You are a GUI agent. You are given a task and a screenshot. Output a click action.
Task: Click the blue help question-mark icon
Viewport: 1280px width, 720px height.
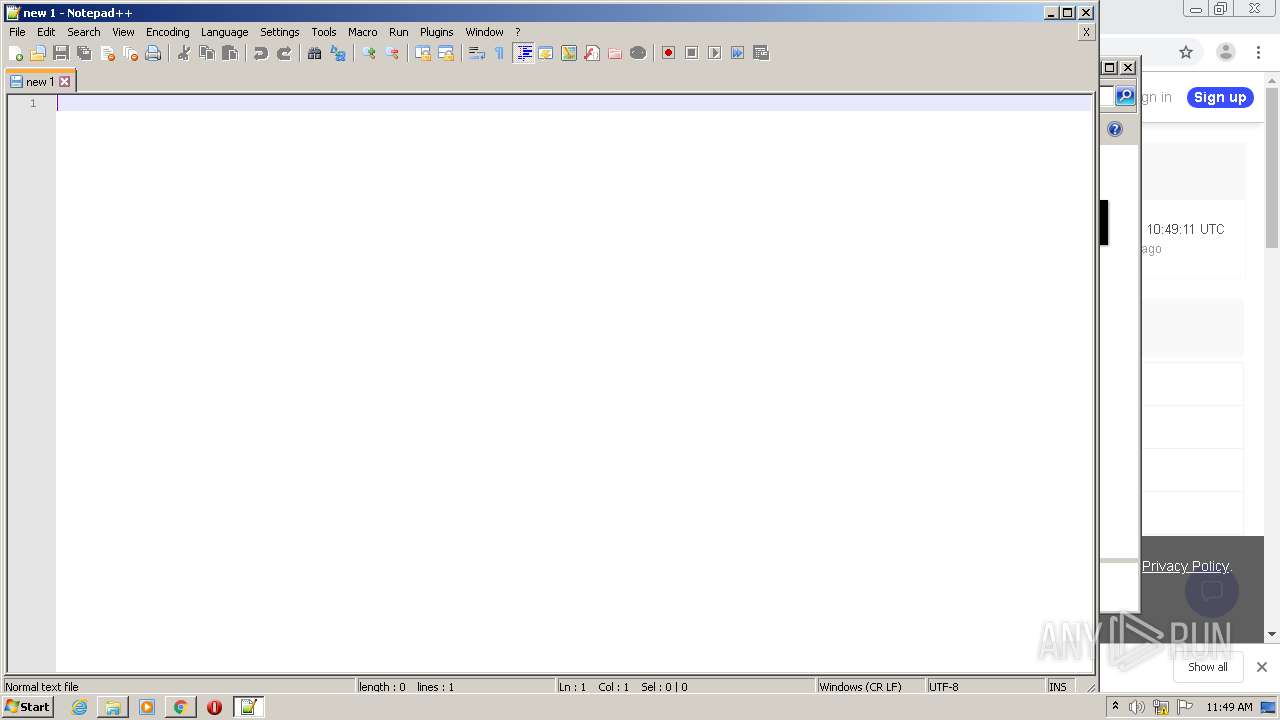pos(1115,129)
